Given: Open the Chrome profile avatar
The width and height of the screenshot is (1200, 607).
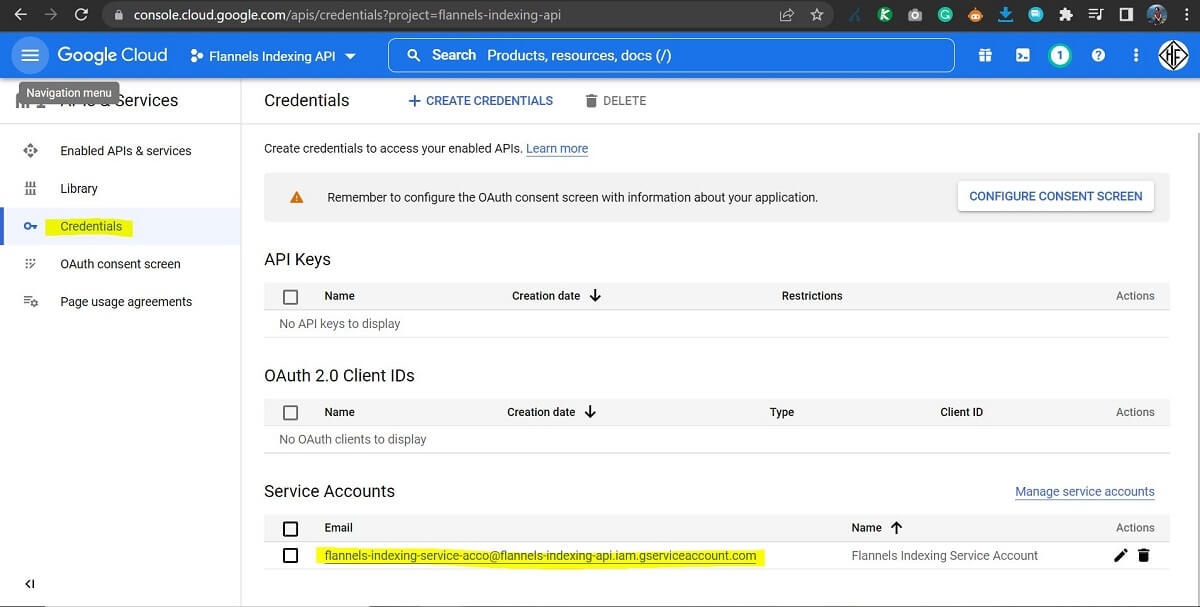Looking at the screenshot, I should click(1157, 15).
